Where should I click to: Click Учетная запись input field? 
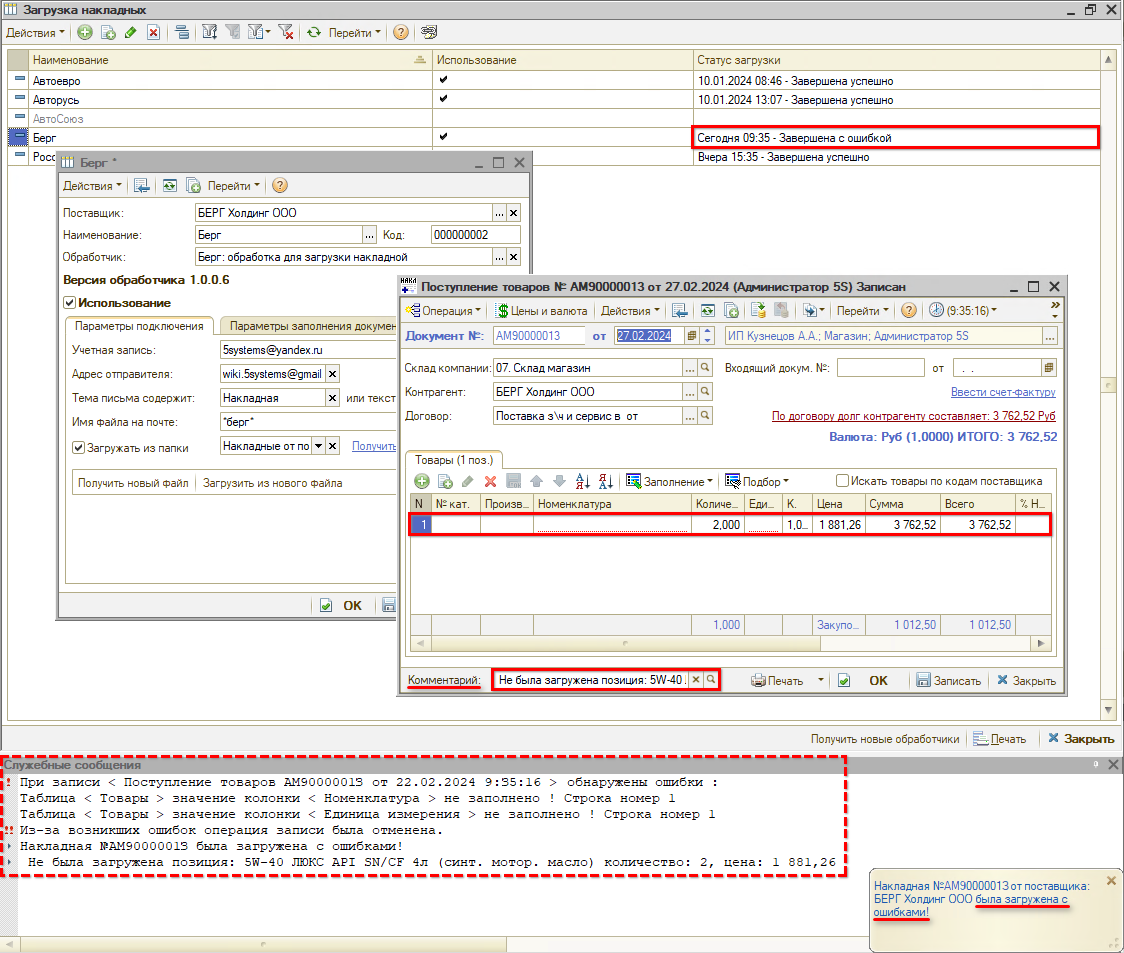pyautogui.click(x=308, y=350)
